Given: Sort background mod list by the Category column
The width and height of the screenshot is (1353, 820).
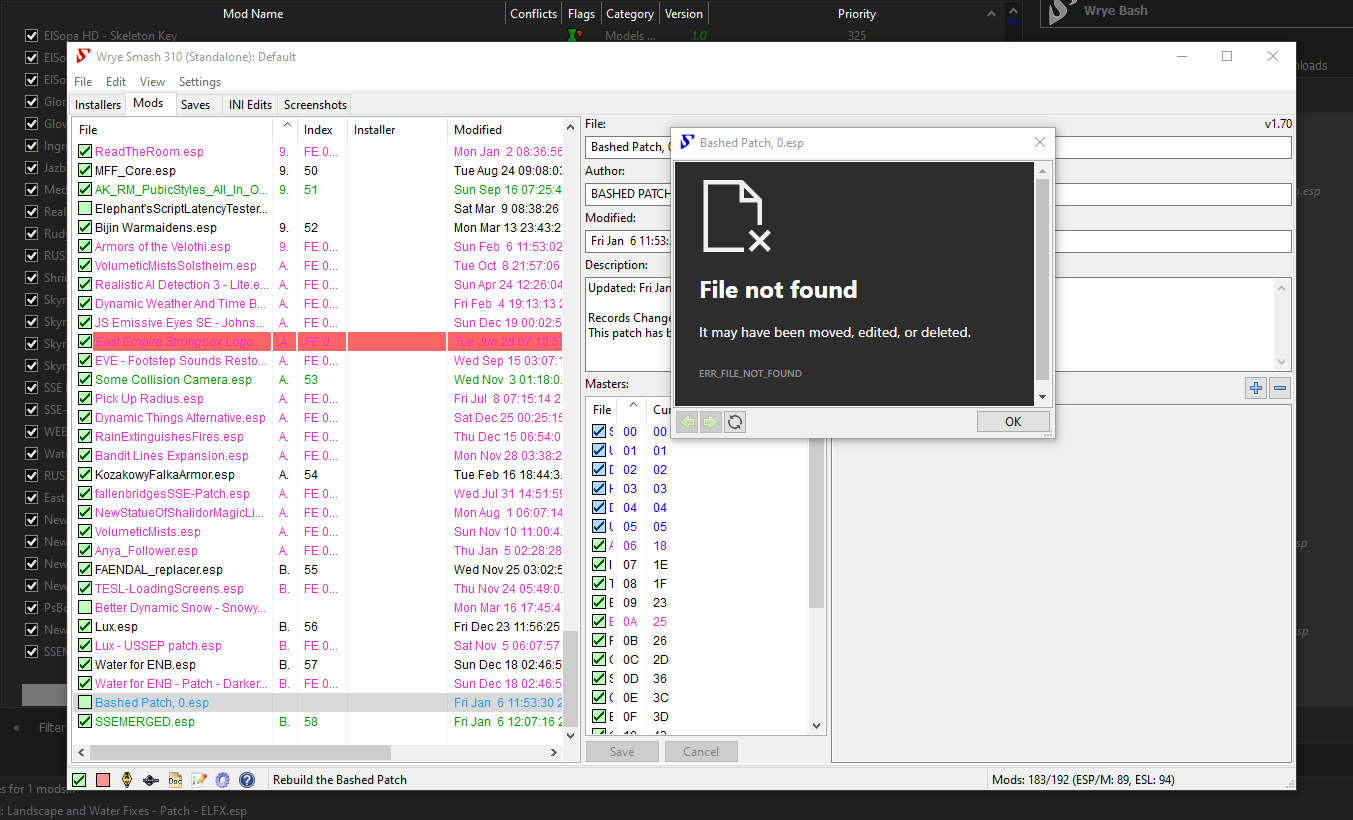Looking at the screenshot, I should point(630,14).
